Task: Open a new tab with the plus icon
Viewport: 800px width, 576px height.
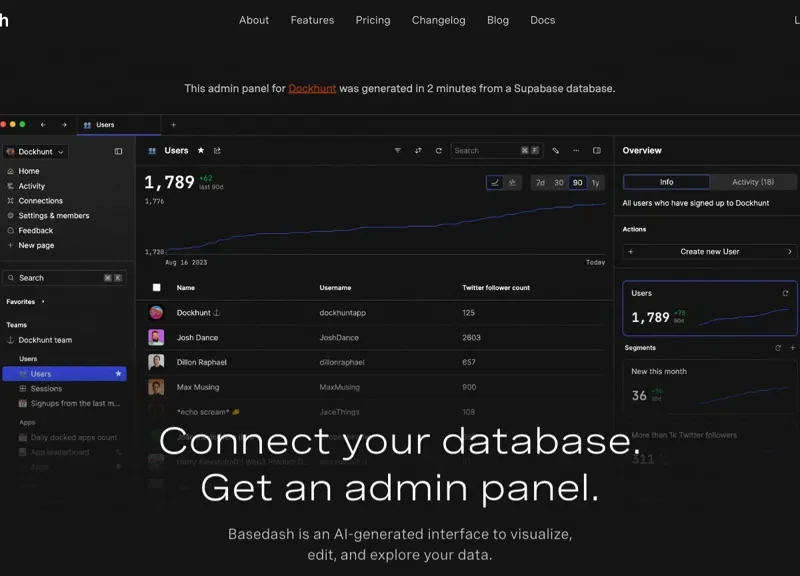Action: (173, 125)
